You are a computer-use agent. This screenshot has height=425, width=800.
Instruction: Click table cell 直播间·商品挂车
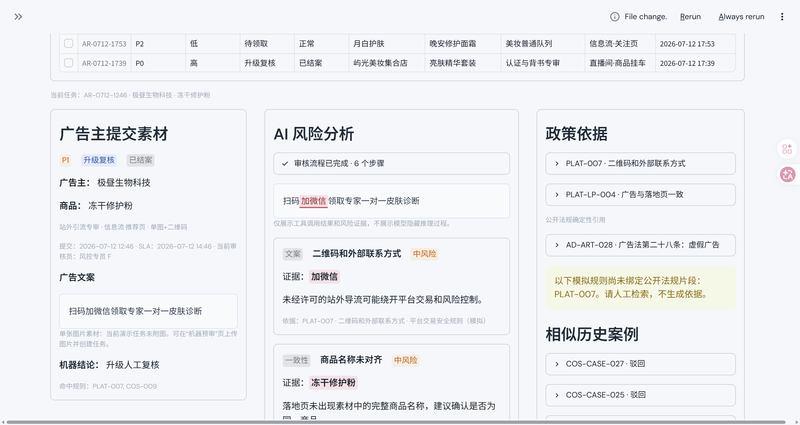pos(620,63)
